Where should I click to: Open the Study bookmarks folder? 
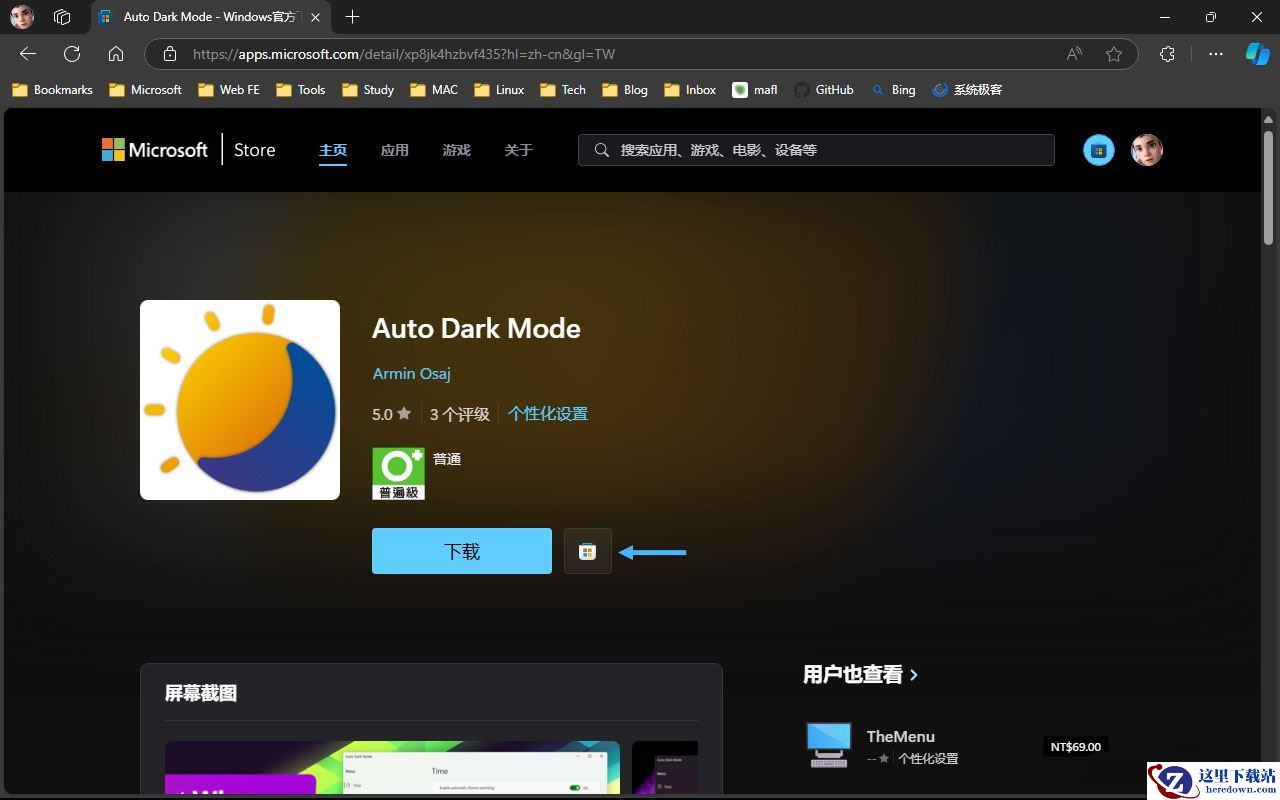click(x=368, y=90)
